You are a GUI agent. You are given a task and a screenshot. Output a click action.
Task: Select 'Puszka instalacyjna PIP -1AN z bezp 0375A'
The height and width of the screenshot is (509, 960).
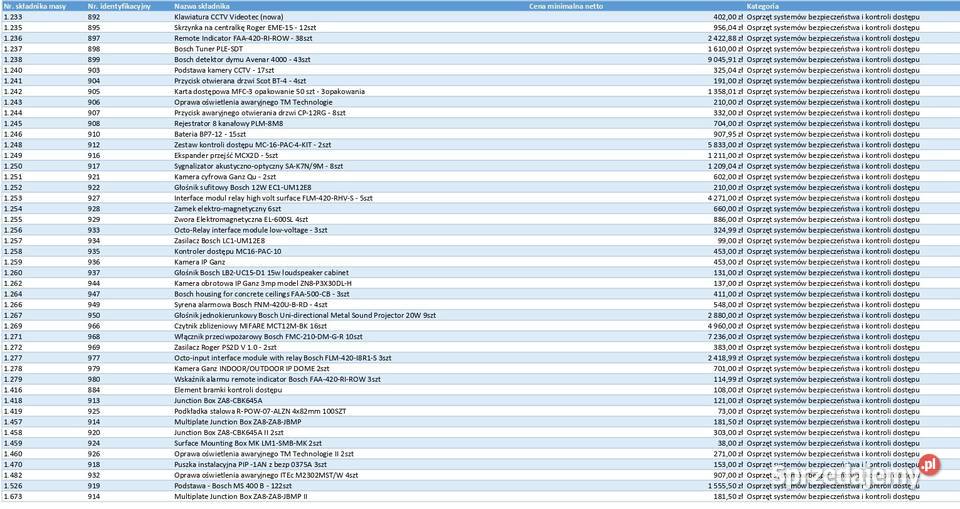coord(250,465)
